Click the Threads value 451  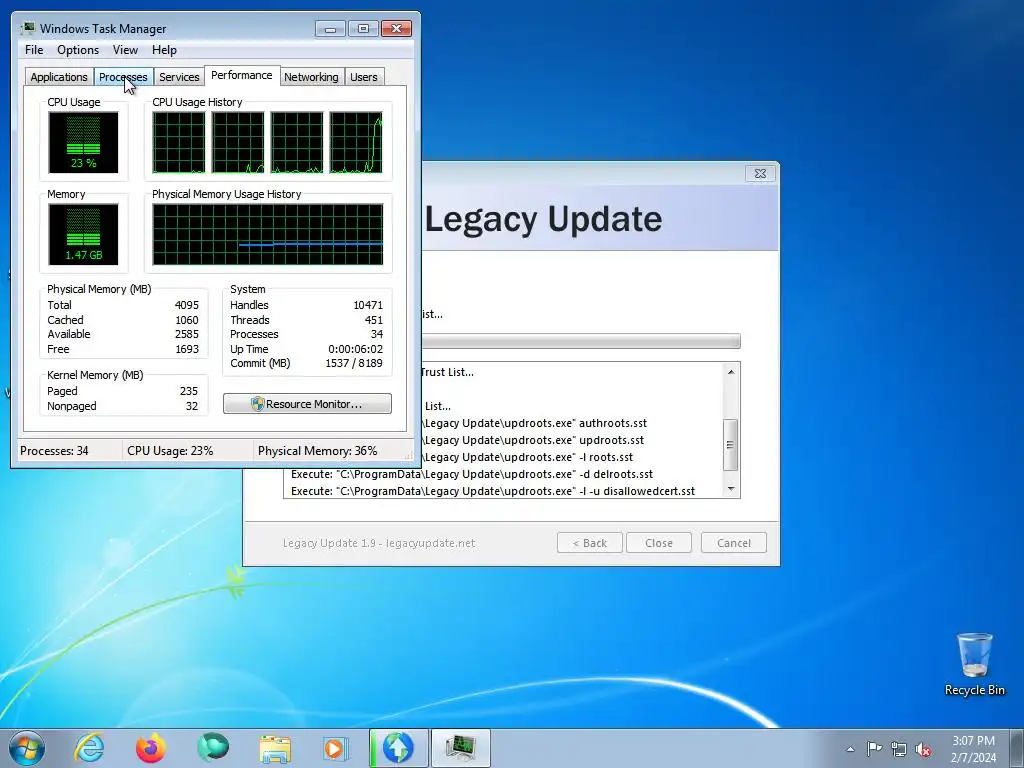(374, 320)
